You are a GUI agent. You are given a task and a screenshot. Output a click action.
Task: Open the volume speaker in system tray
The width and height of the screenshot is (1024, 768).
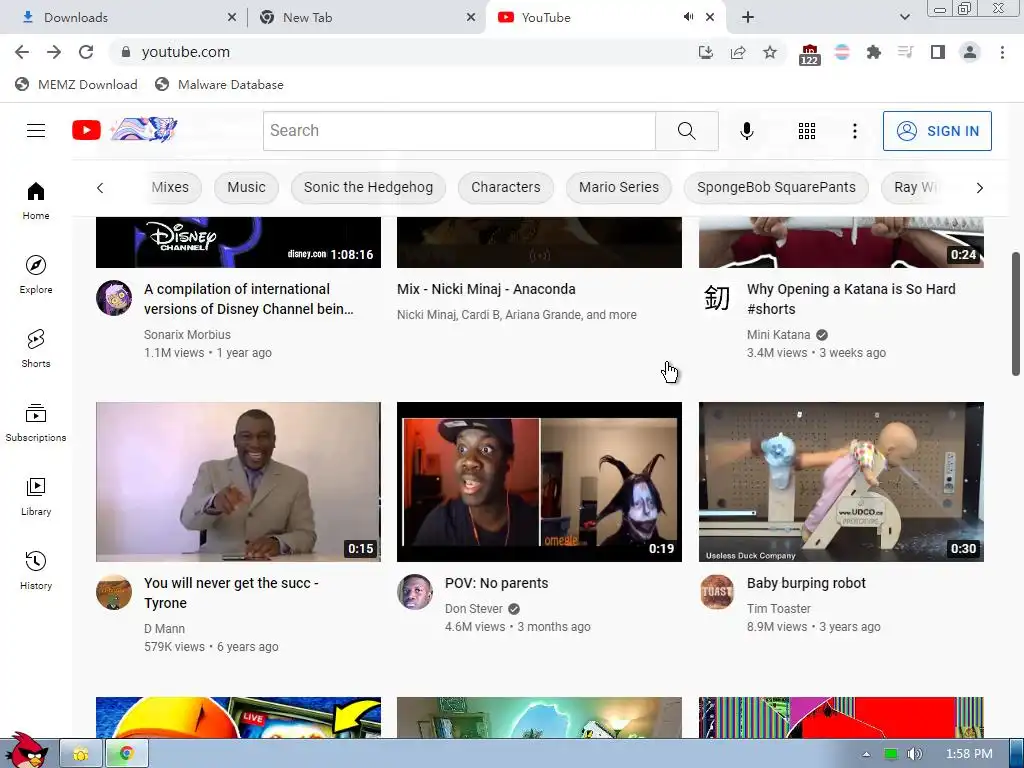[914, 754]
